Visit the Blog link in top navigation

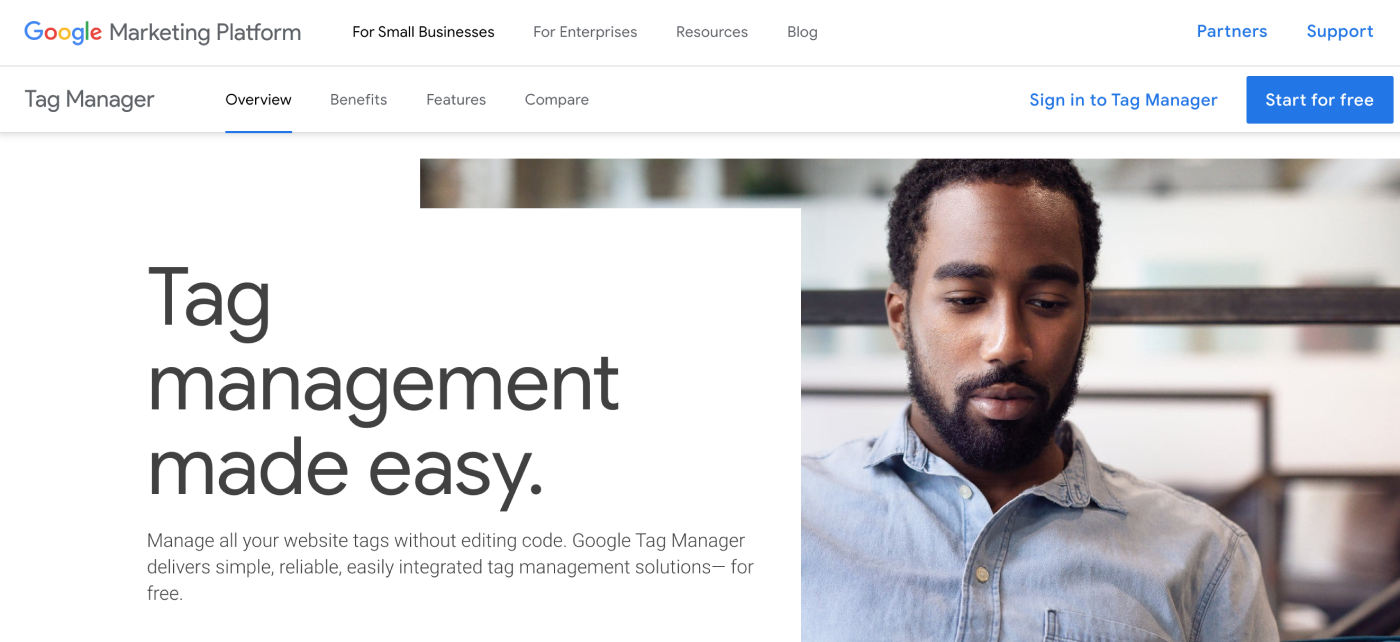point(802,32)
